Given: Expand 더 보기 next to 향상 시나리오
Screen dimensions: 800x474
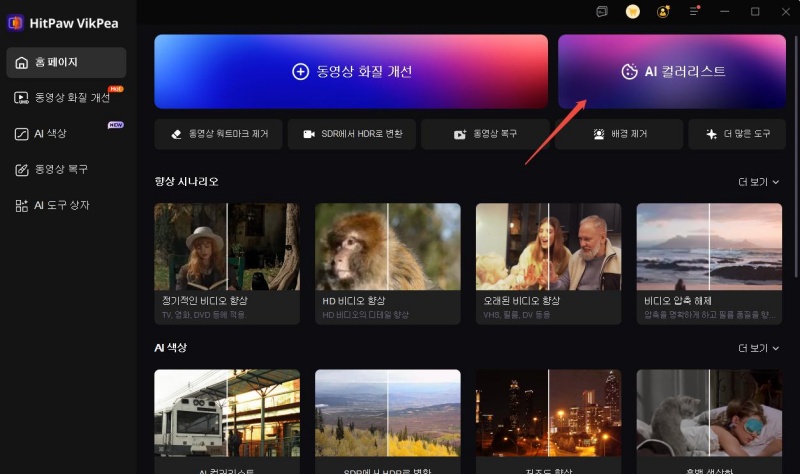Looking at the screenshot, I should tap(759, 182).
